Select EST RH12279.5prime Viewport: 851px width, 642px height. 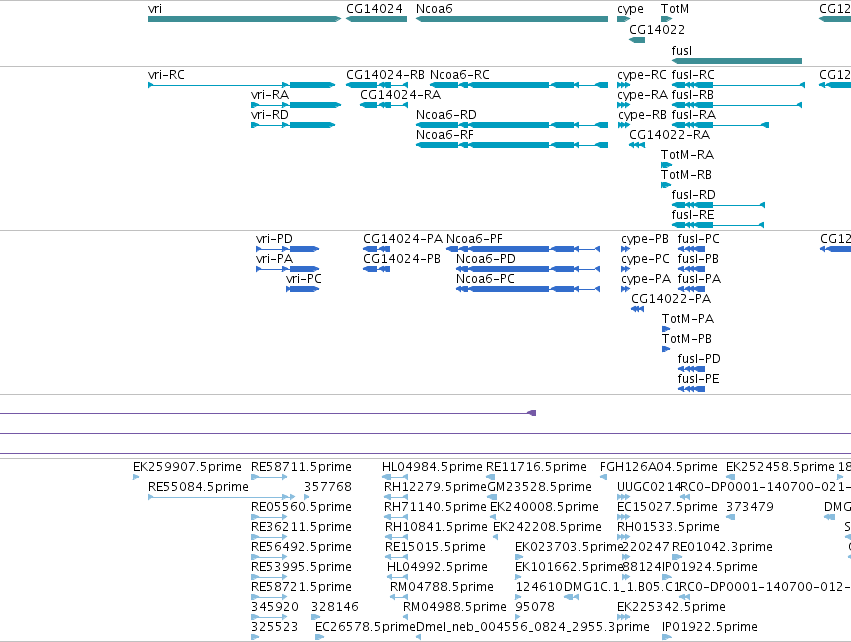[x=396, y=497]
